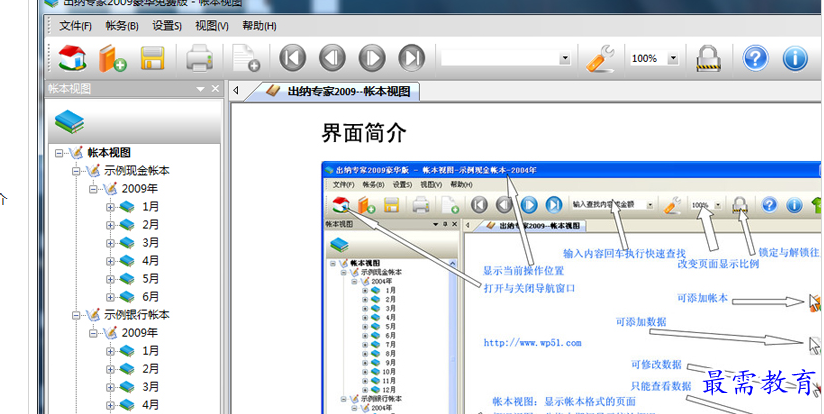Click the printer icon in toolbar
The image size is (824, 414).
click(200, 58)
